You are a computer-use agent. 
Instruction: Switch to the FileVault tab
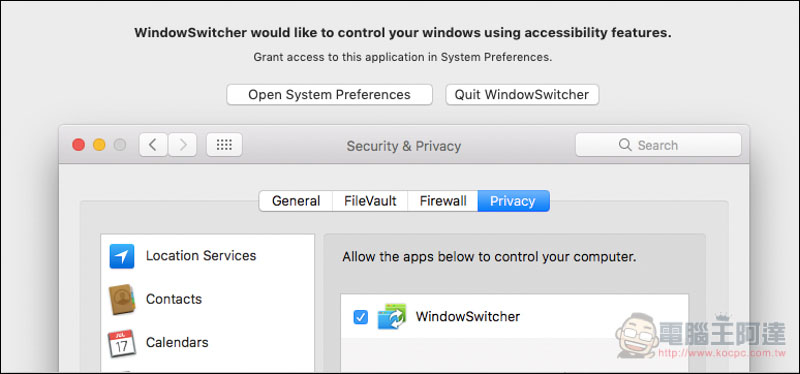click(370, 201)
